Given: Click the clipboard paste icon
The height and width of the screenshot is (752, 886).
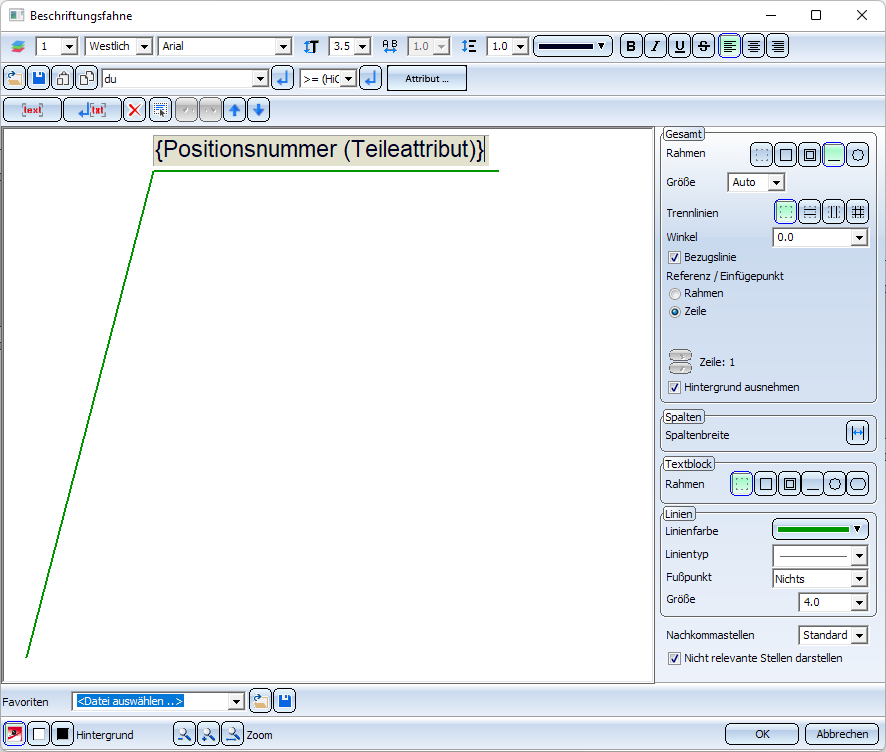Looking at the screenshot, I should [x=63, y=79].
